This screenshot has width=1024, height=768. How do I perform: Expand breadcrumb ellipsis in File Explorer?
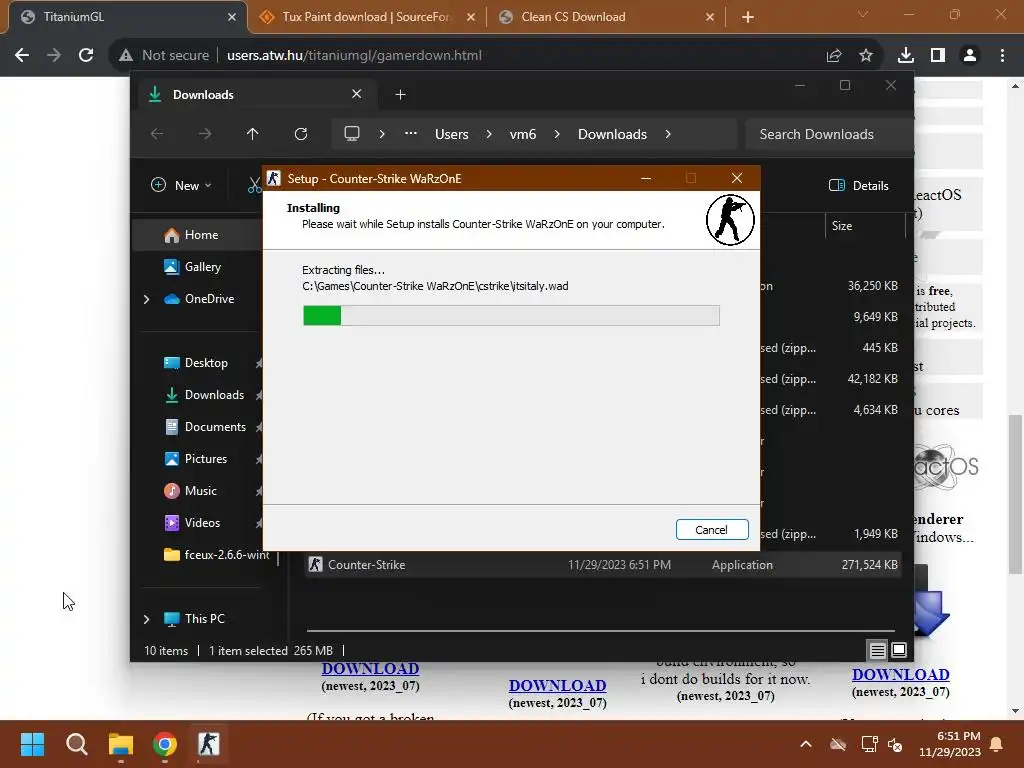coord(411,134)
